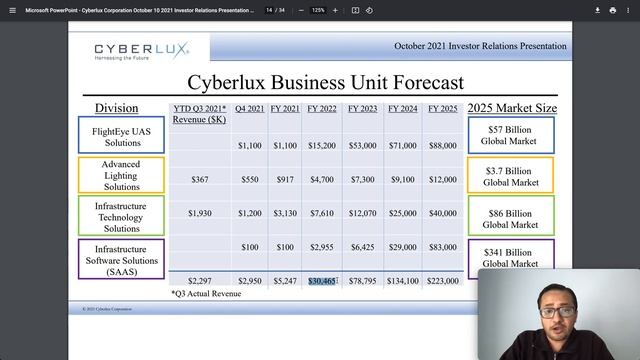Open the PDF sidebar hamburger menu
This screenshot has height=360, width=640.
coord(13,10)
